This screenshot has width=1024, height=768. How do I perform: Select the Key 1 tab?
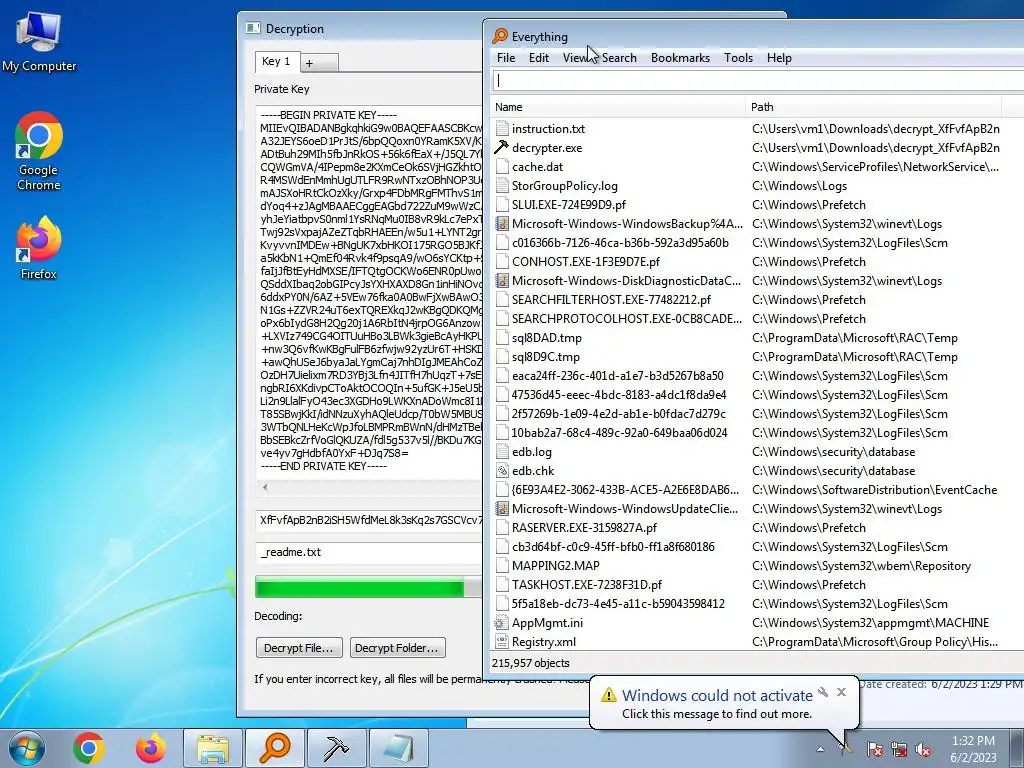[x=276, y=61]
